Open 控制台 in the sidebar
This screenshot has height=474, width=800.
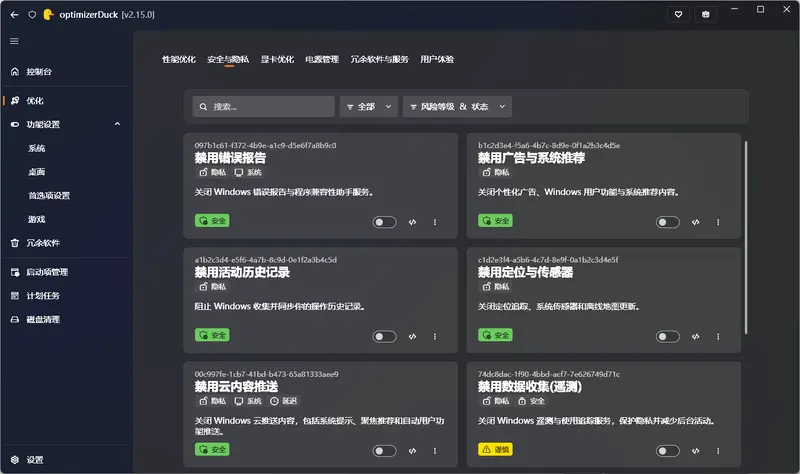point(65,72)
